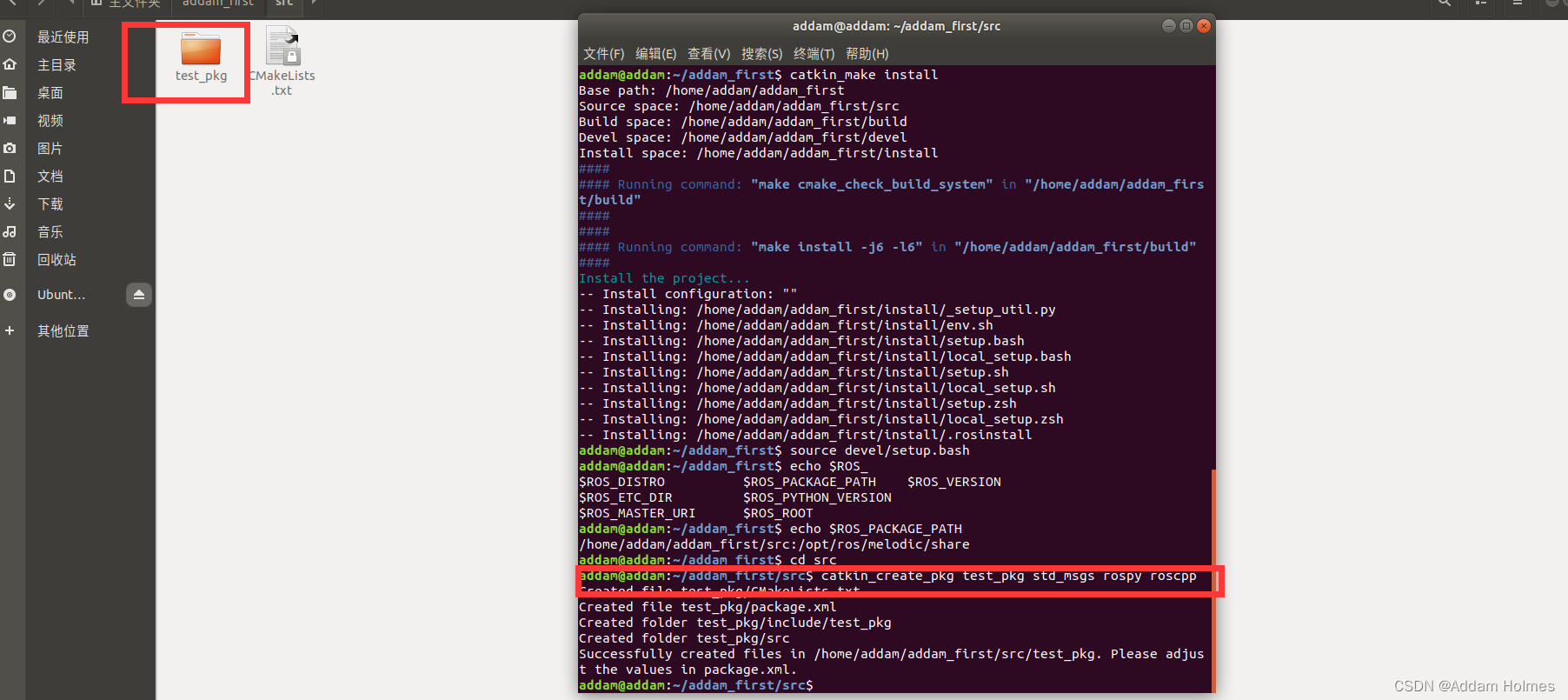Image resolution: width=1568 pixels, height=700 pixels.
Task: Click $ROS_DISTRO completion entry
Action: pyautogui.click(x=621, y=482)
